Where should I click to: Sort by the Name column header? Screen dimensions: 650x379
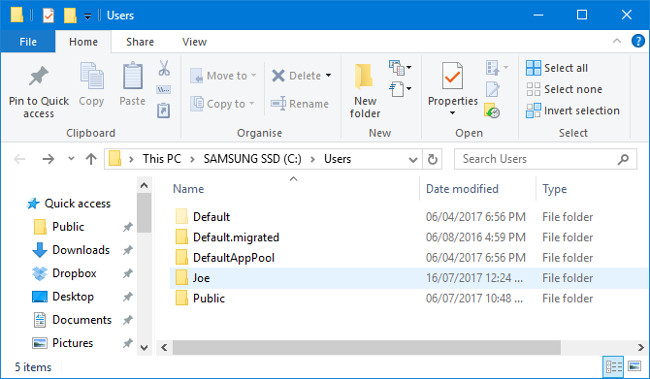point(188,189)
